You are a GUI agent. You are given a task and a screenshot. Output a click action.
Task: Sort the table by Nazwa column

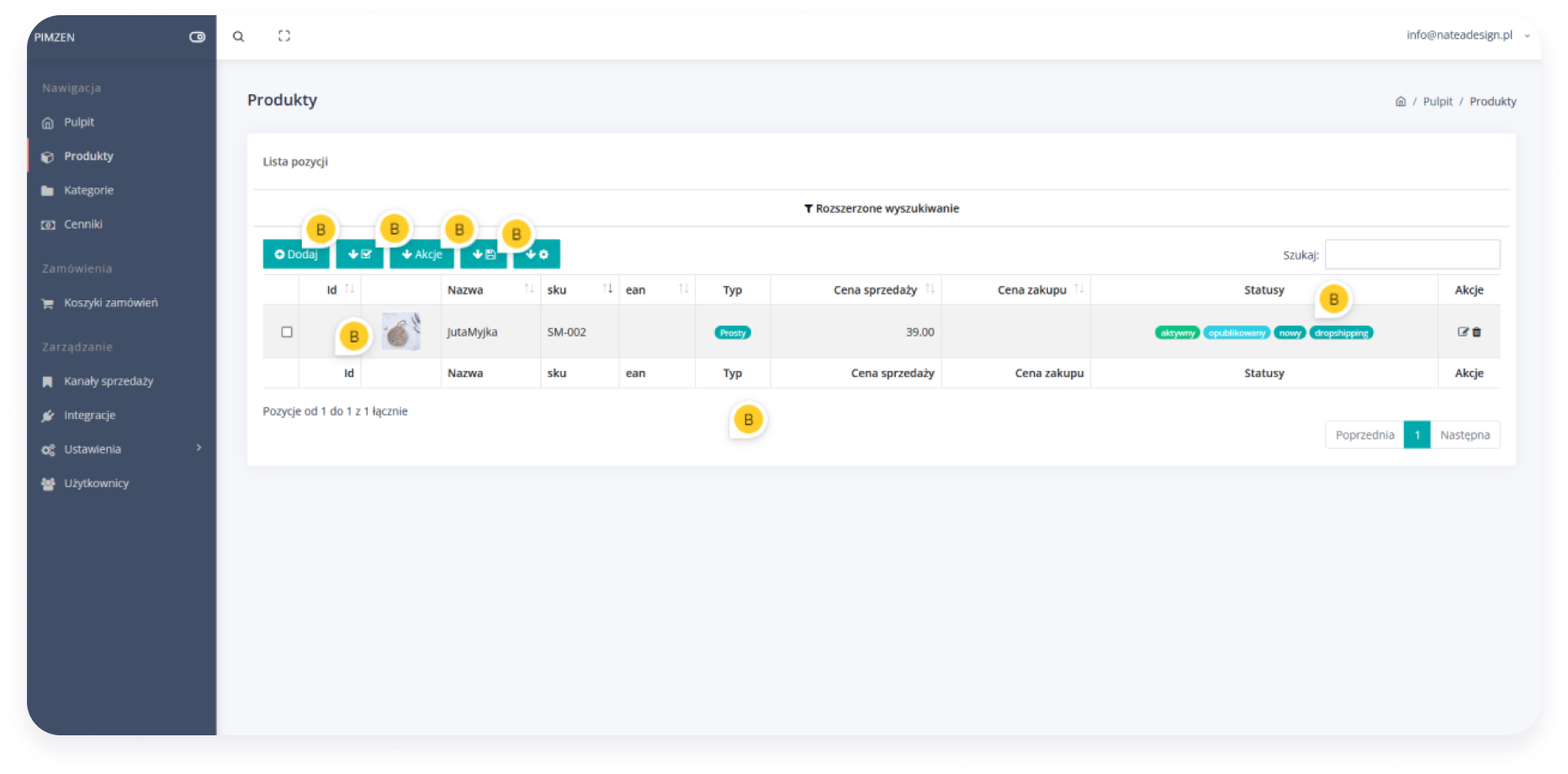click(490, 290)
